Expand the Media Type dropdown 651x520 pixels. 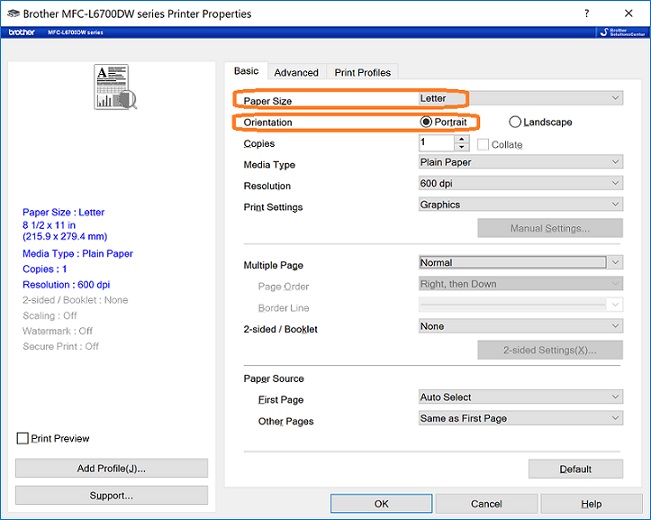tap(520, 162)
